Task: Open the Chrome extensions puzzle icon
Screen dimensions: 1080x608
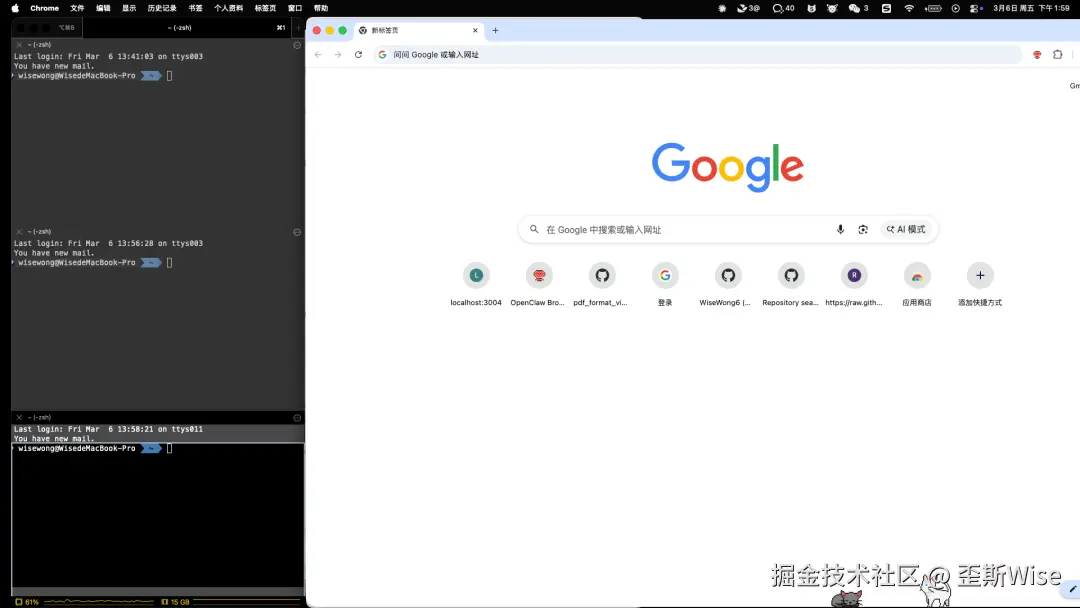Action: tap(1057, 54)
